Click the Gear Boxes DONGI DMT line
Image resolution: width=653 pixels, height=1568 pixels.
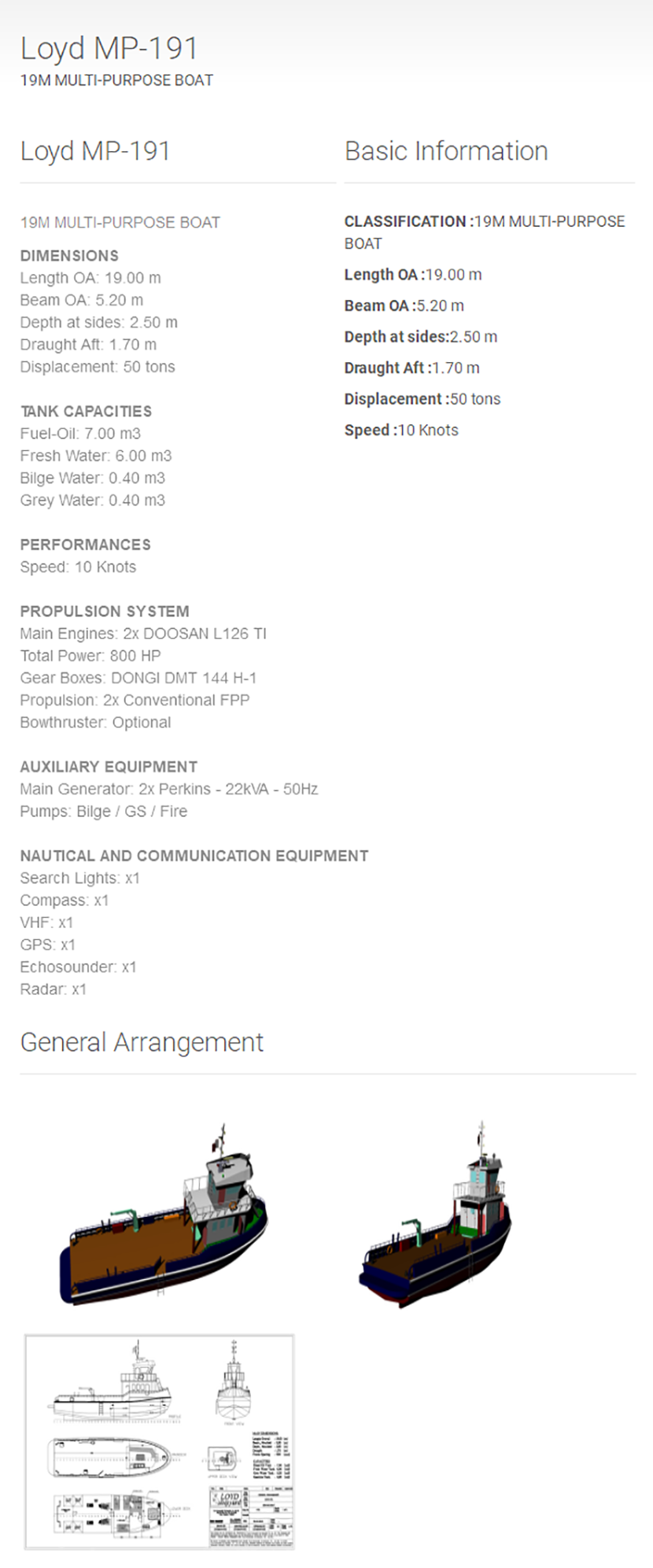pos(138,678)
